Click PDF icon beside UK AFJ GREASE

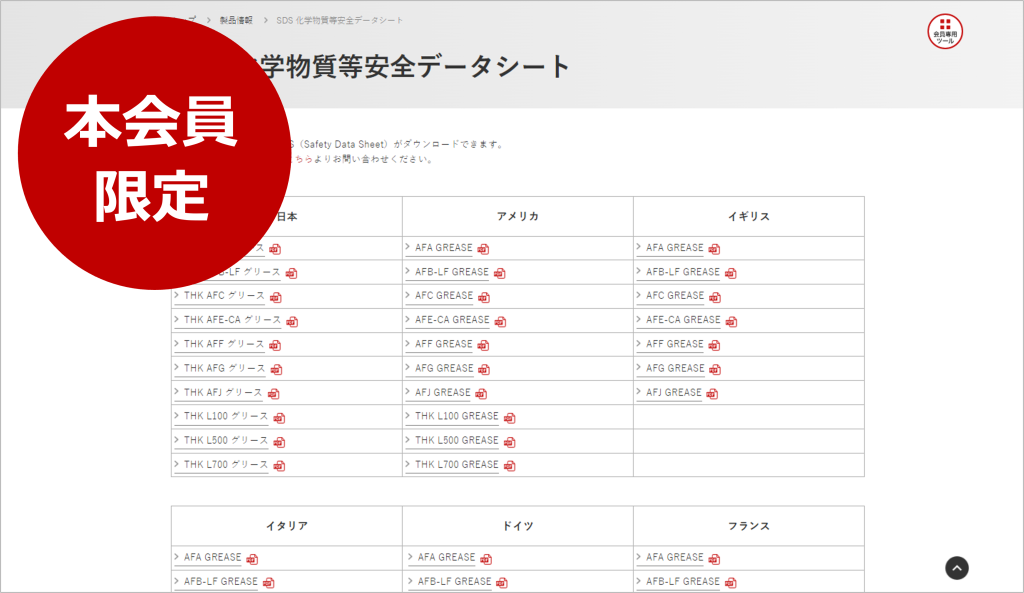tap(712, 394)
